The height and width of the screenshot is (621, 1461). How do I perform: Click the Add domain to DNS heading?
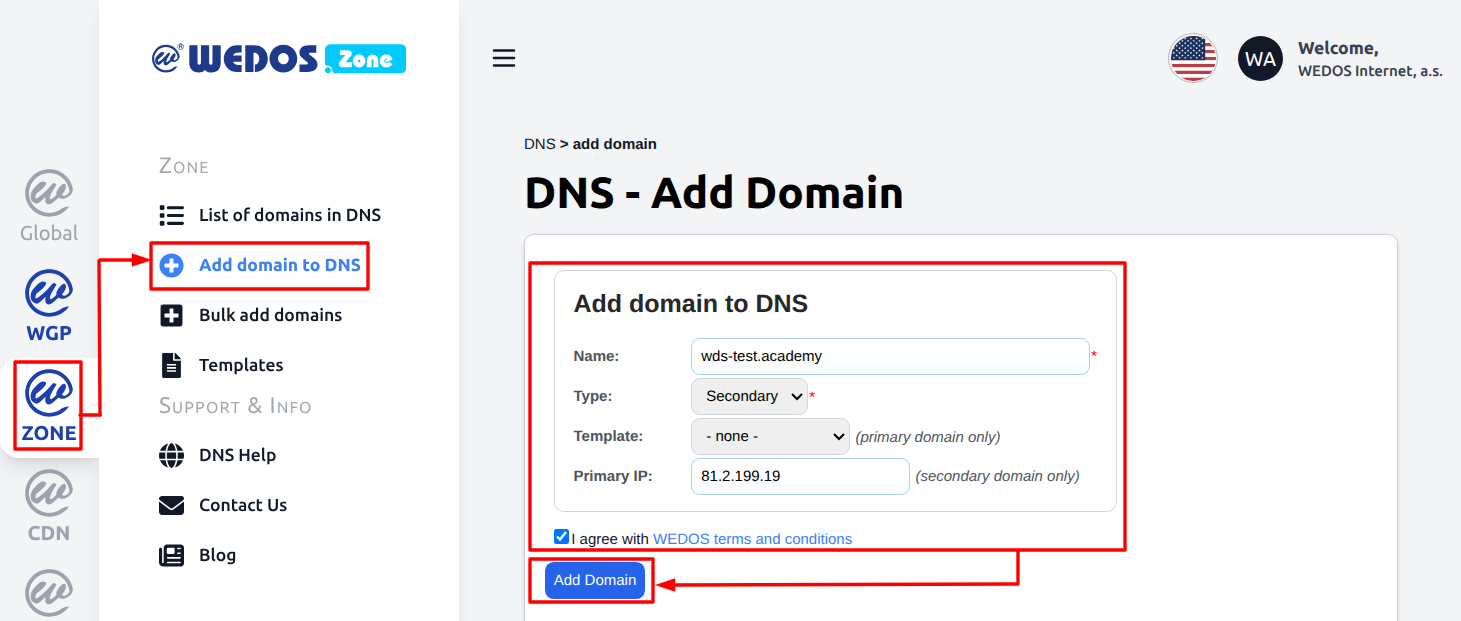691,303
